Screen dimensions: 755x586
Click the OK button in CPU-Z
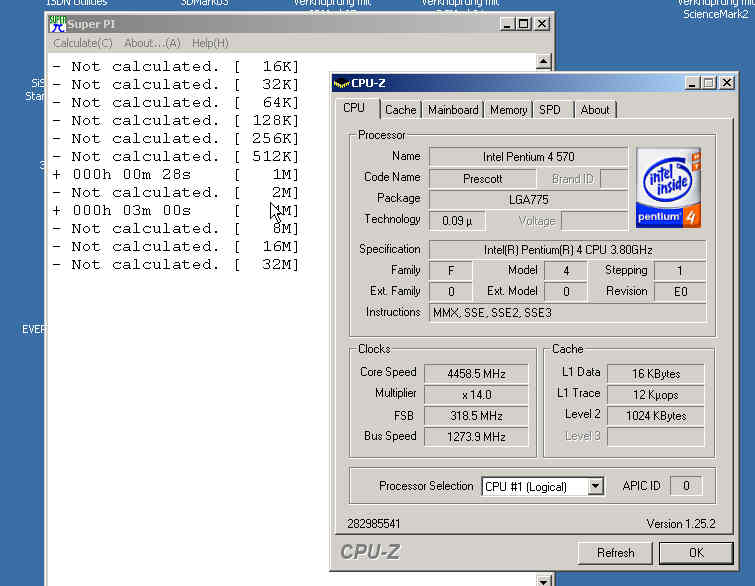click(x=696, y=553)
